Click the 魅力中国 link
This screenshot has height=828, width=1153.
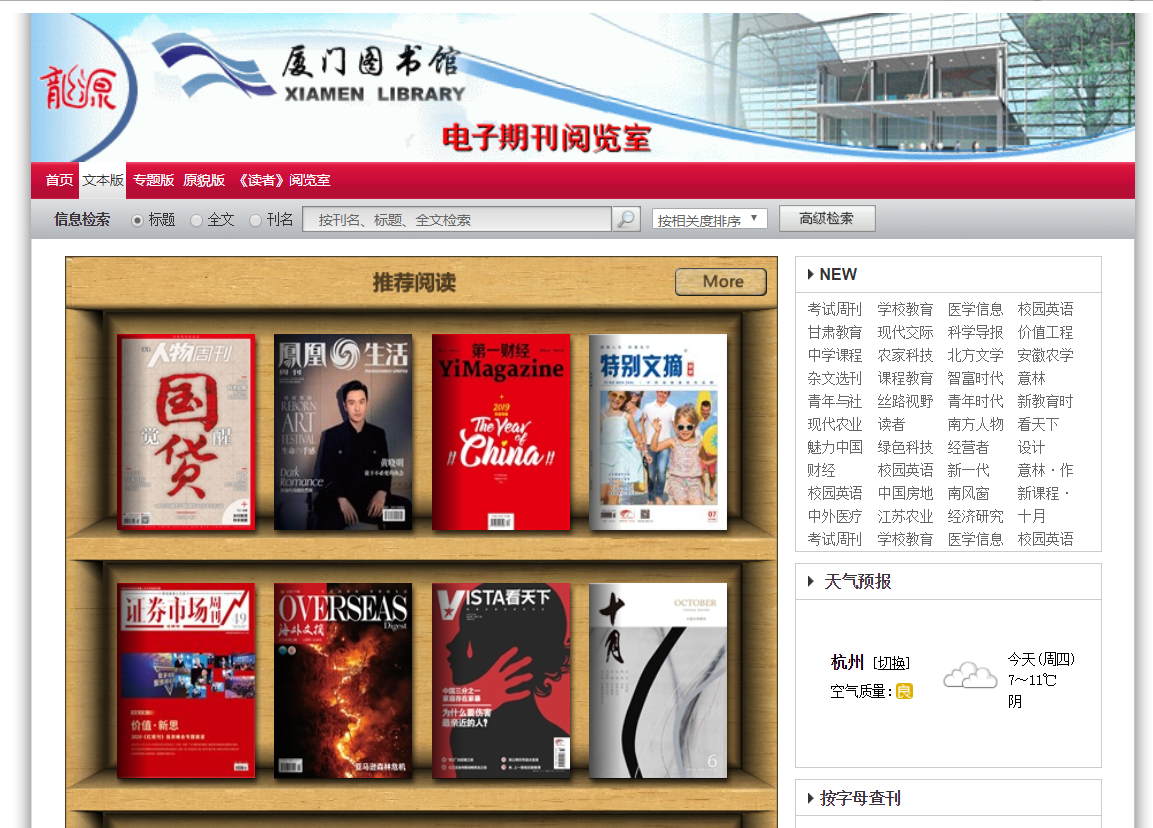pos(835,447)
